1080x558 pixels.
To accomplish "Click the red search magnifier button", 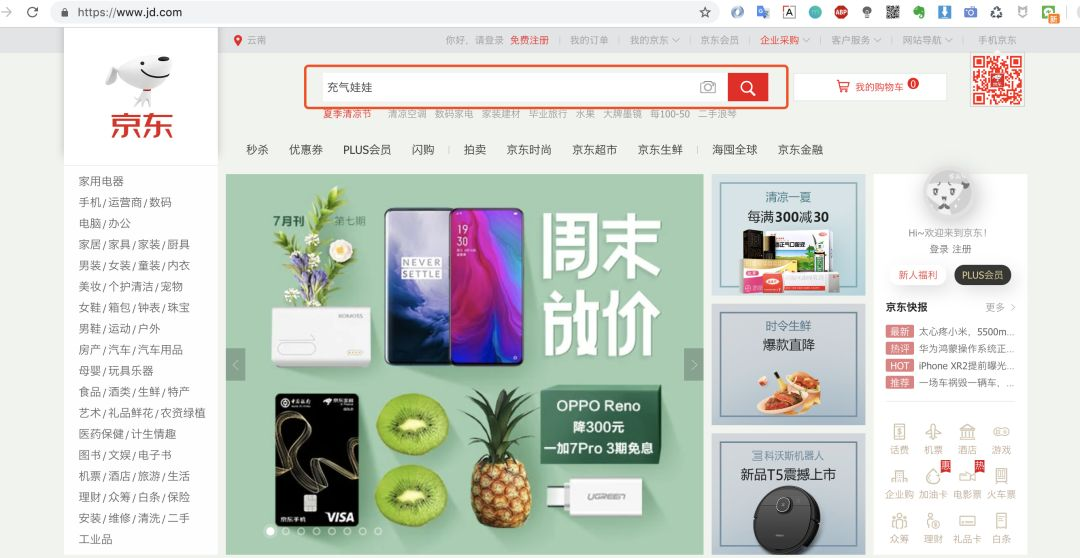I will click(x=747, y=87).
